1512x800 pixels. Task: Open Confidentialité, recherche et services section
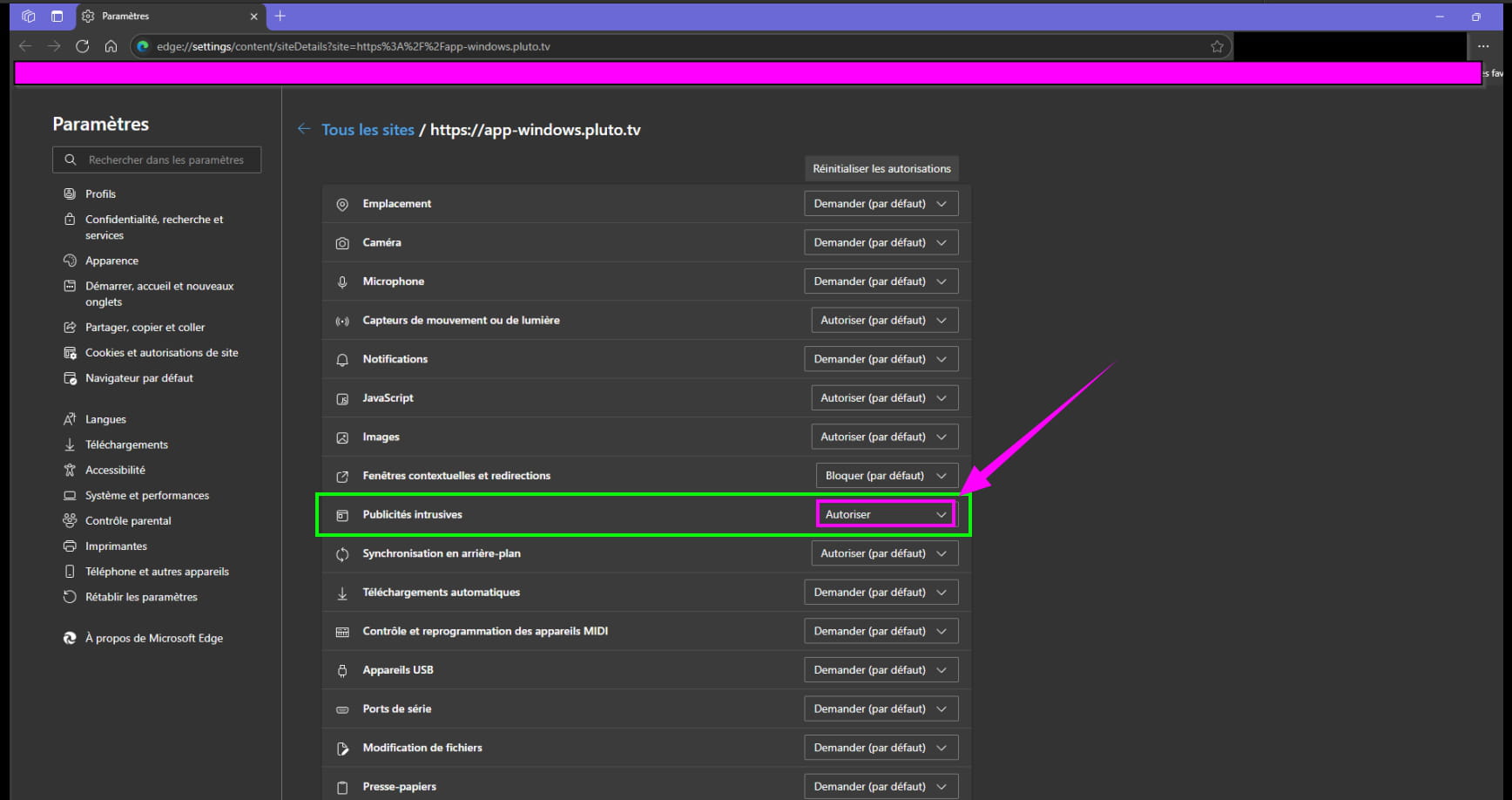pos(153,227)
